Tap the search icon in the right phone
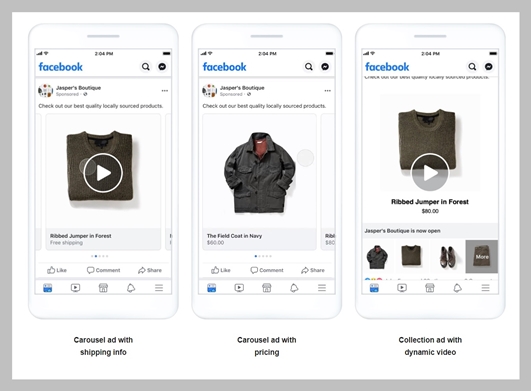 coord(472,67)
